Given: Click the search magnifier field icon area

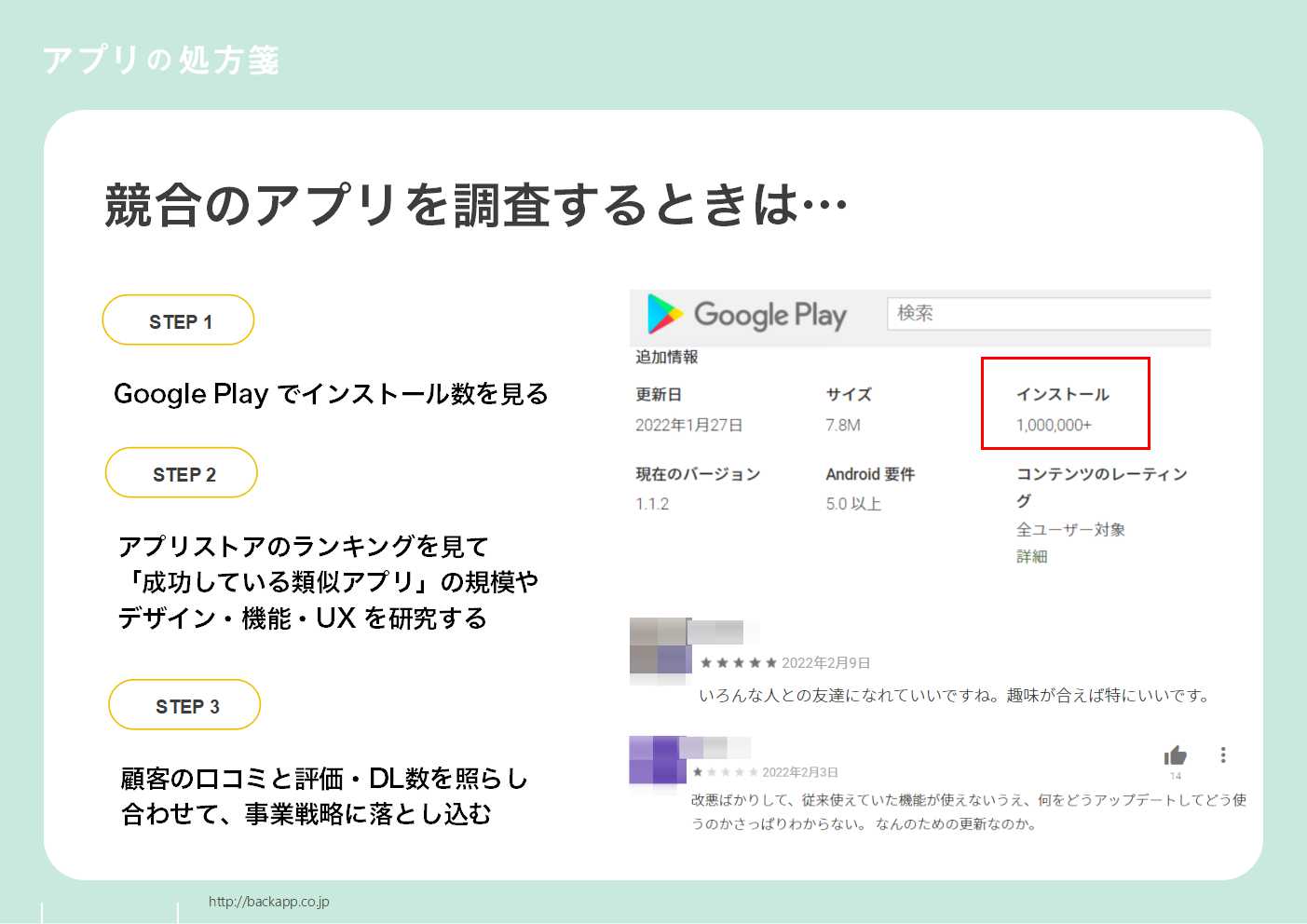Looking at the screenshot, I should pyautogui.click(x=1048, y=315).
